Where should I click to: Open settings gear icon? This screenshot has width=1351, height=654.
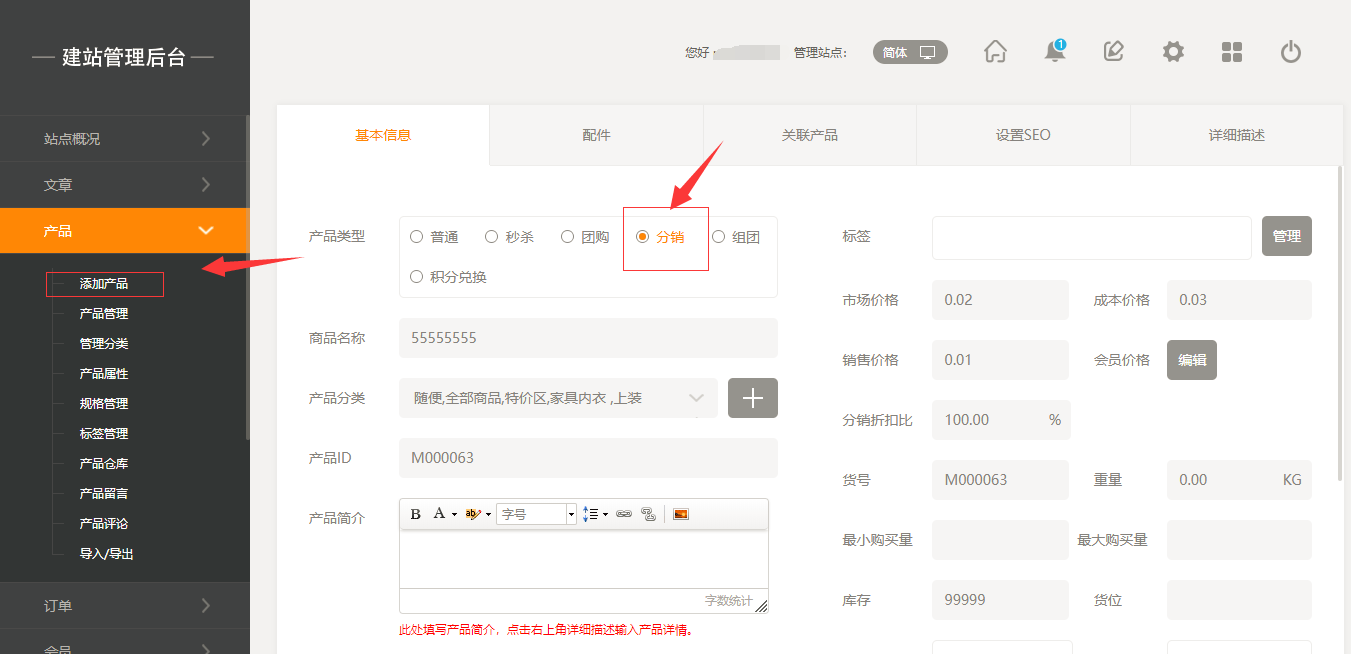(x=1173, y=52)
